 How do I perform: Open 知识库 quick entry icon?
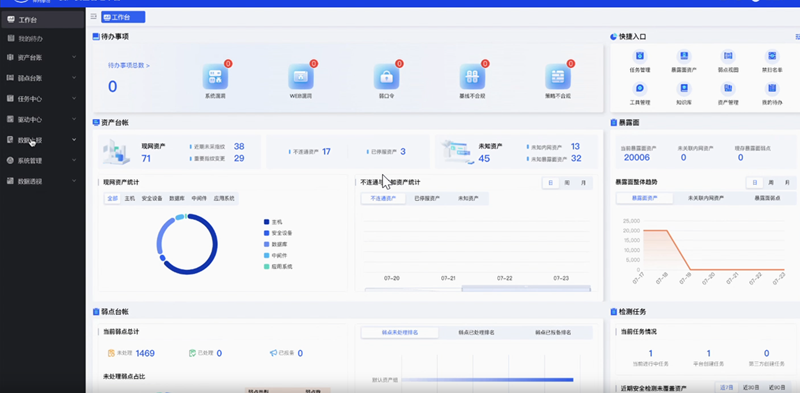[x=684, y=88]
